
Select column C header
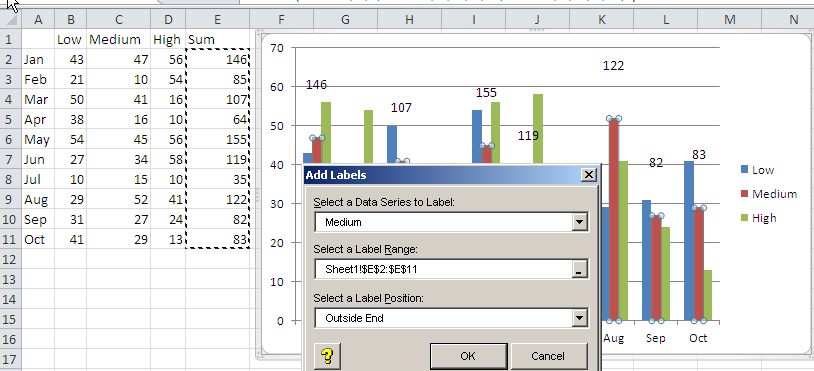coord(119,20)
